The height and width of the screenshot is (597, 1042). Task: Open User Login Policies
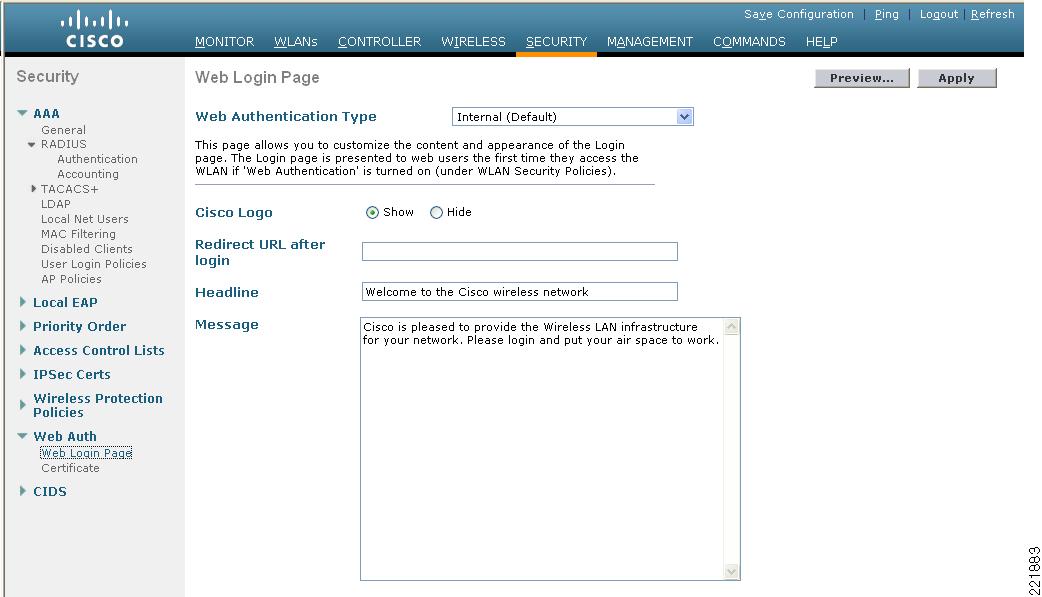[94, 264]
